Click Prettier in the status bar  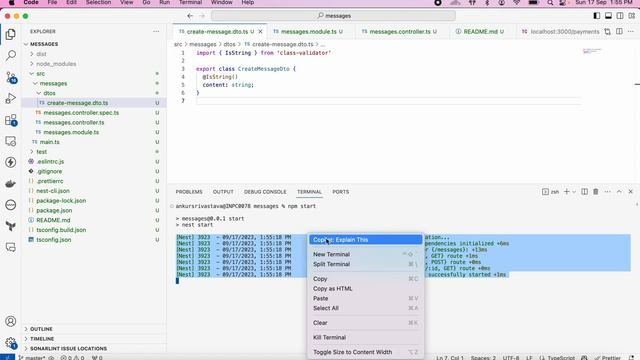[x=608, y=358]
